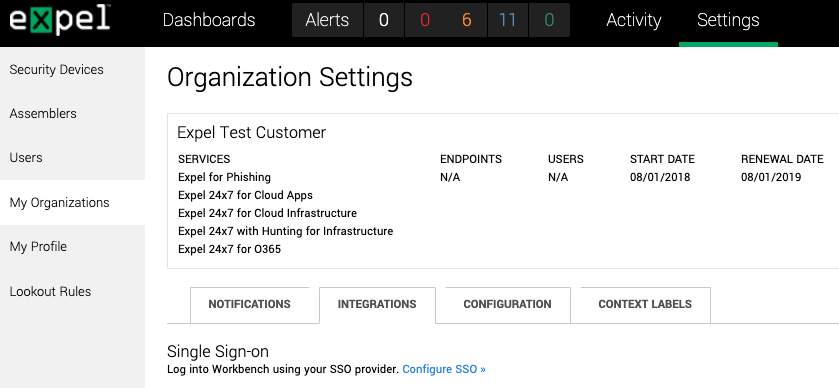The width and height of the screenshot is (839, 388).
Task: Select the white alert count 0
Action: tap(384, 20)
